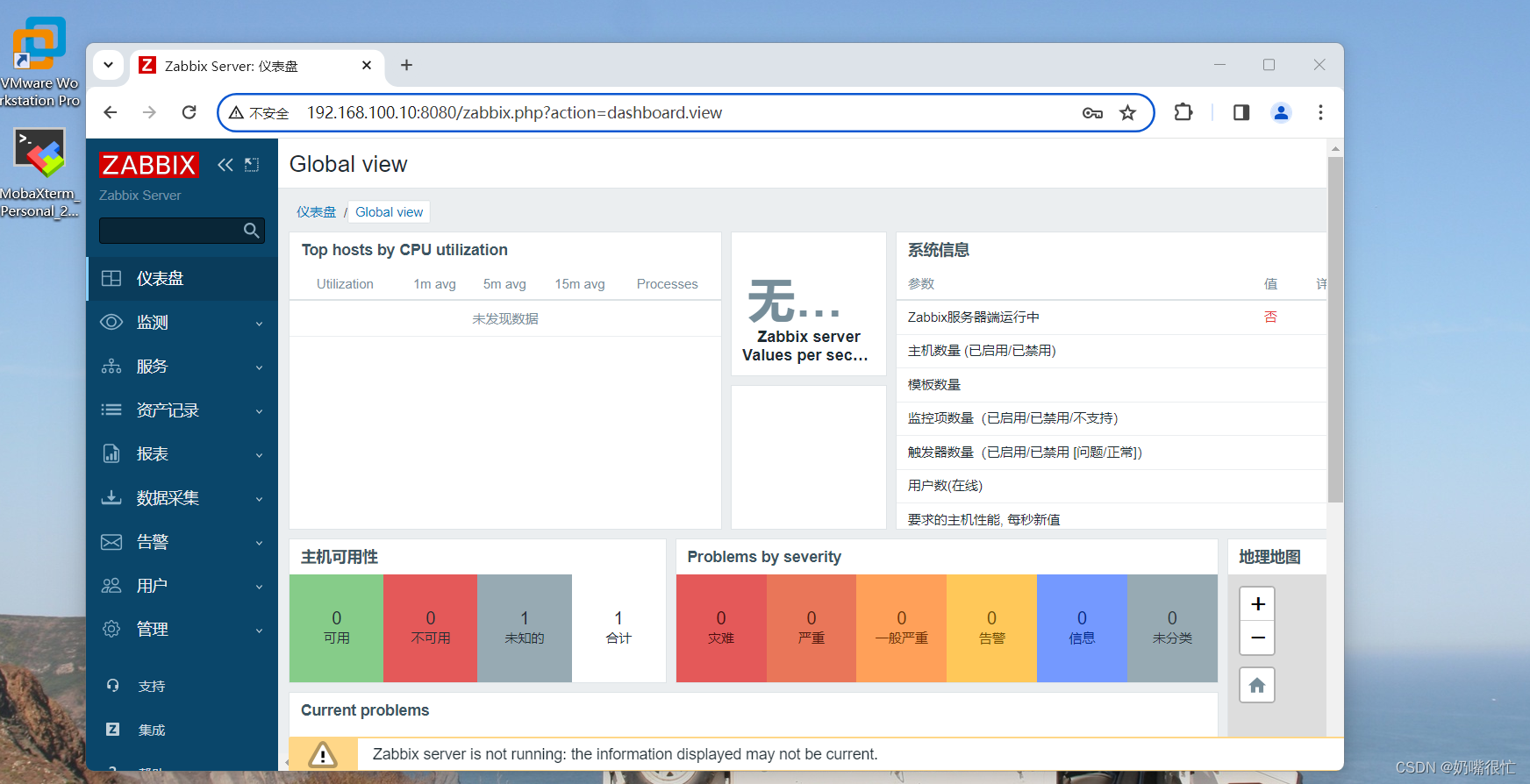Click the chevron arrow beside 数据采集
Viewport: 1530px width, 784px height.
(259, 499)
